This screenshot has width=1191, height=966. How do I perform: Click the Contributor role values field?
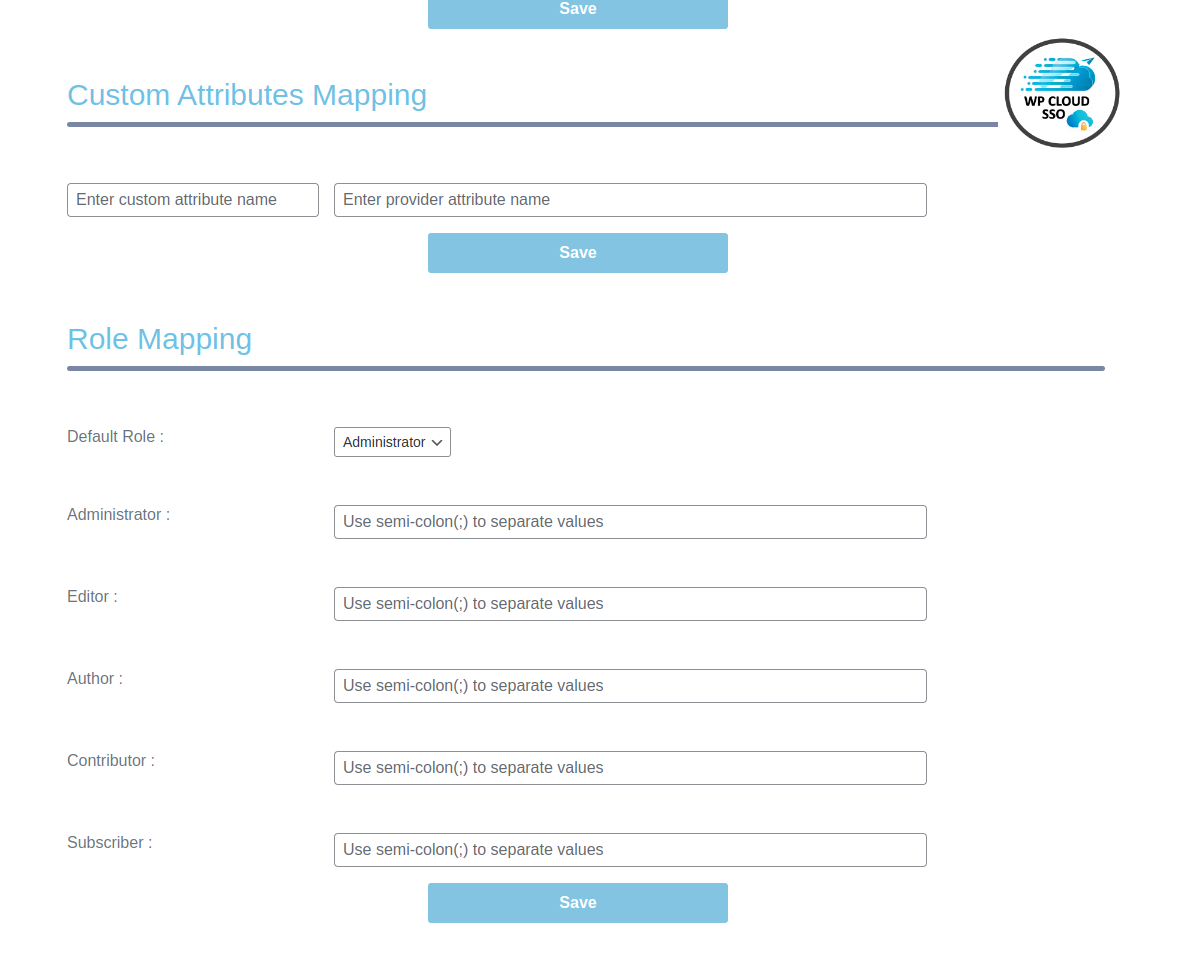629,768
